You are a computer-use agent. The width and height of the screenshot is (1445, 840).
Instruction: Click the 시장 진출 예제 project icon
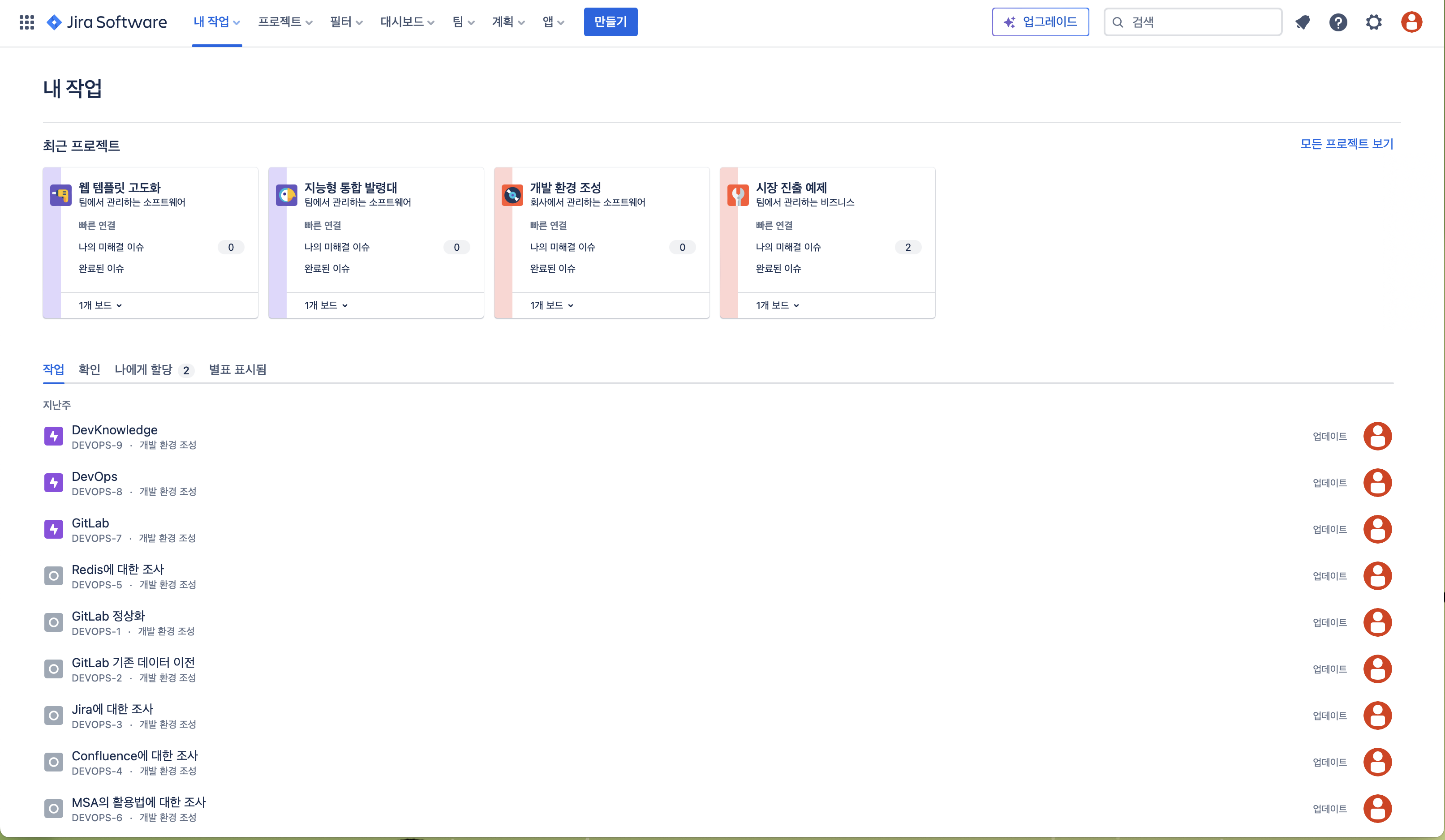738,195
